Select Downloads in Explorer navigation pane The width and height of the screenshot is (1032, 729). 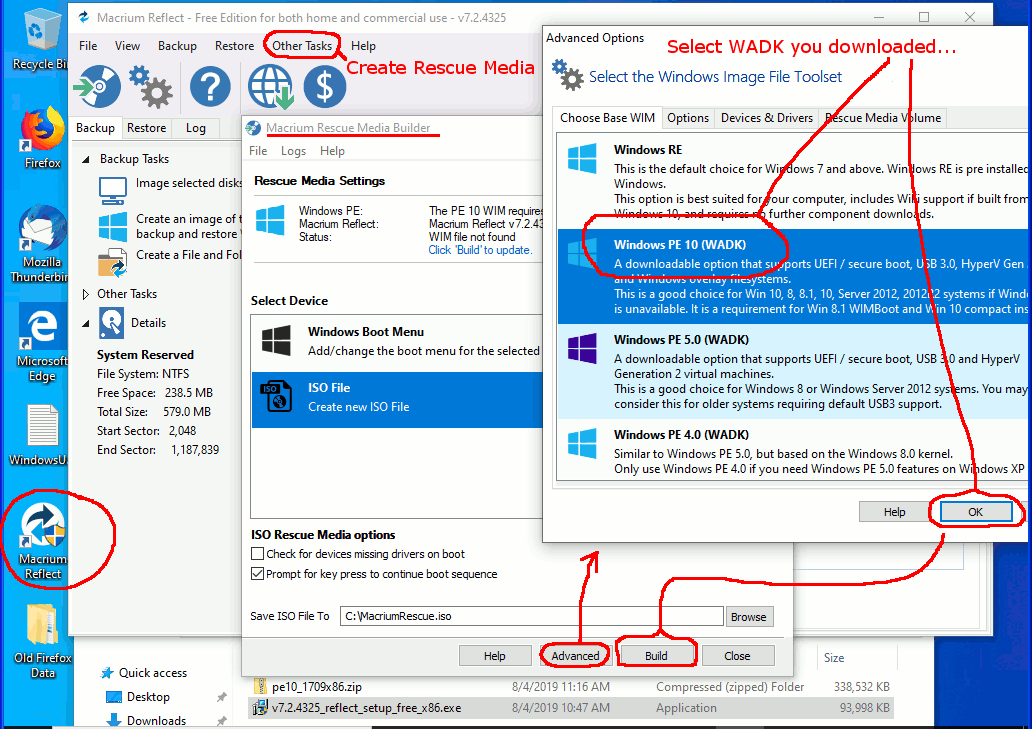click(156, 720)
